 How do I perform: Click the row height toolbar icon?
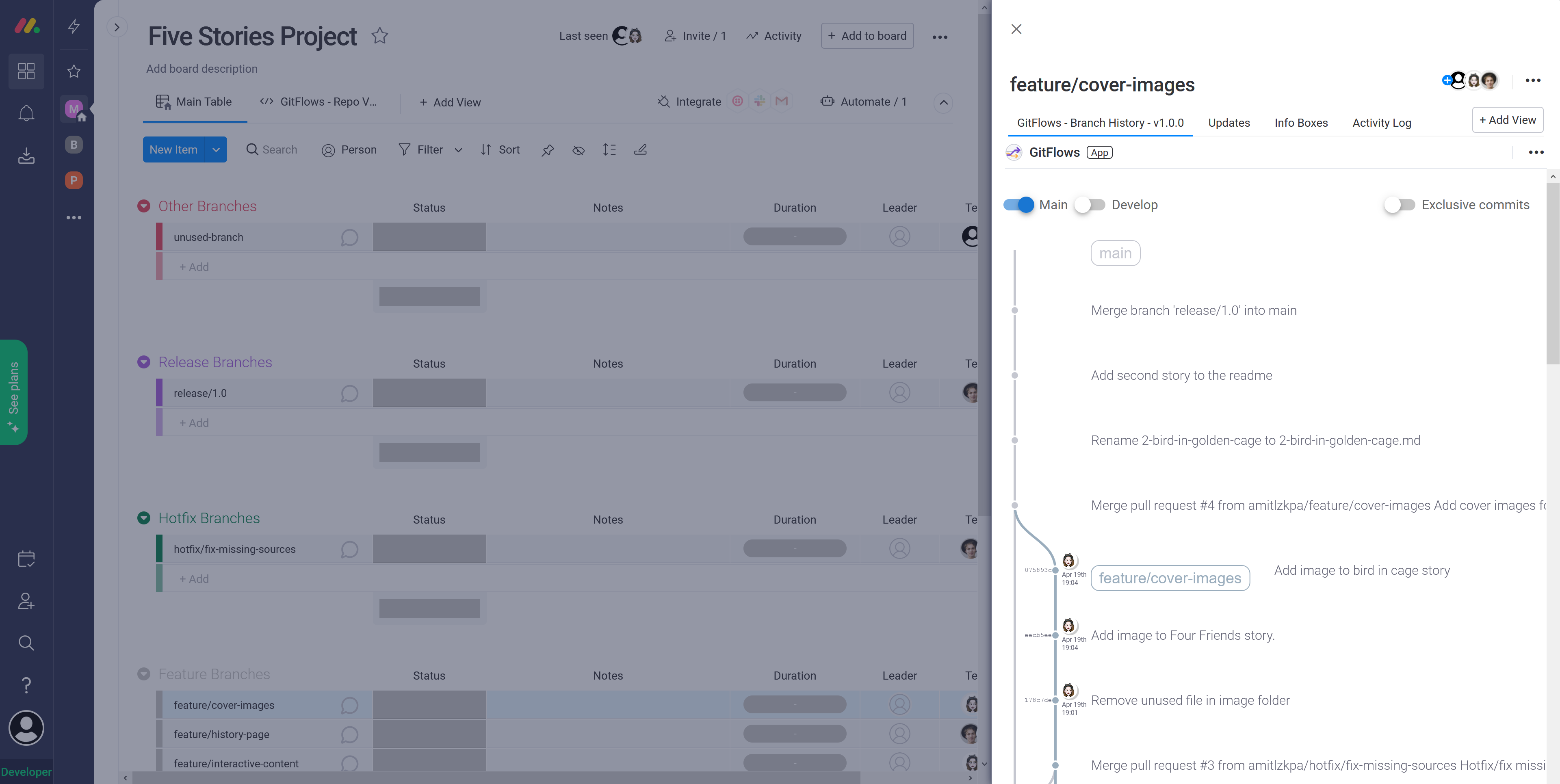pyautogui.click(x=609, y=149)
